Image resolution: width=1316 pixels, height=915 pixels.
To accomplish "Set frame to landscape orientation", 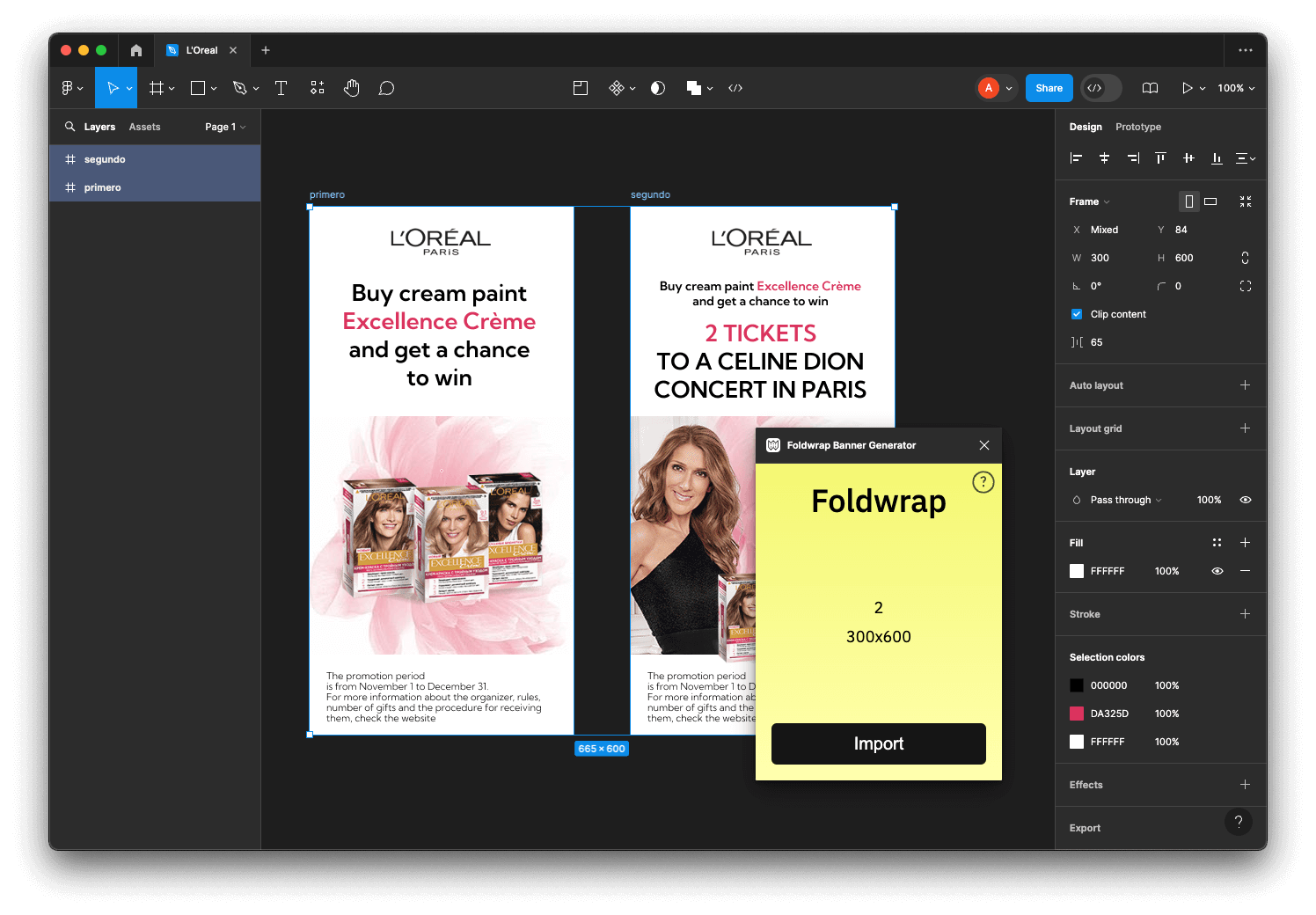I will pyautogui.click(x=1210, y=201).
